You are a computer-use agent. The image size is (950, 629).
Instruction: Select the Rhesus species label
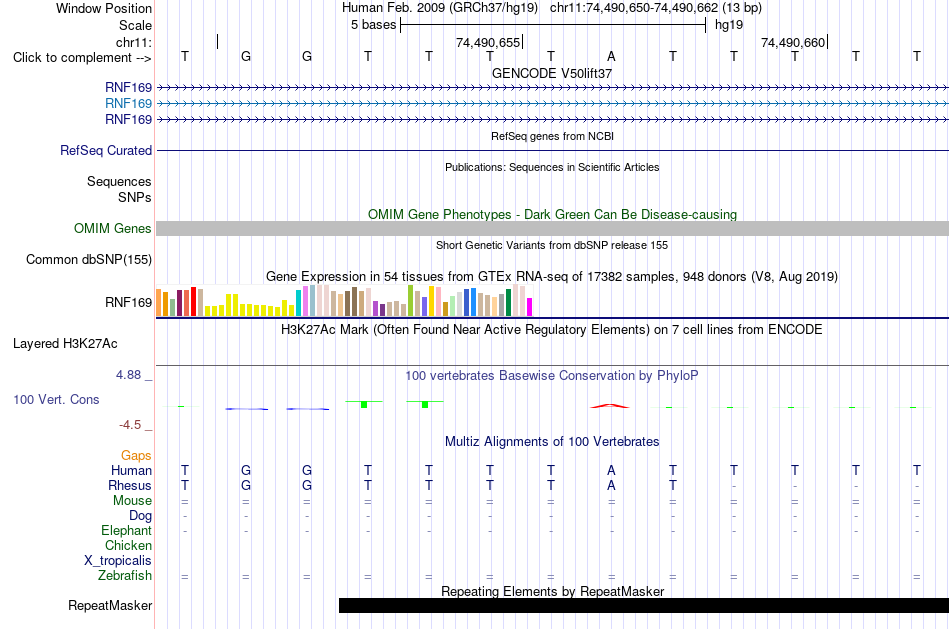coord(130,485)
